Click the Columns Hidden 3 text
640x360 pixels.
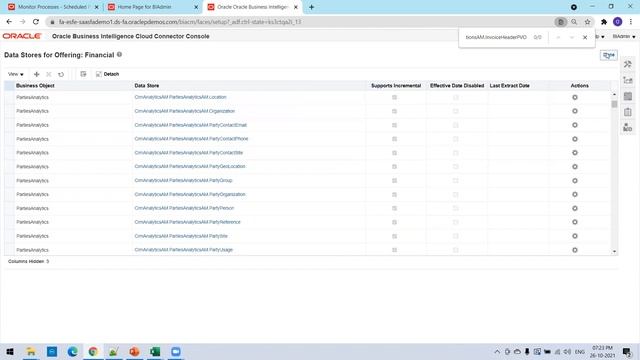coord(29,261)
